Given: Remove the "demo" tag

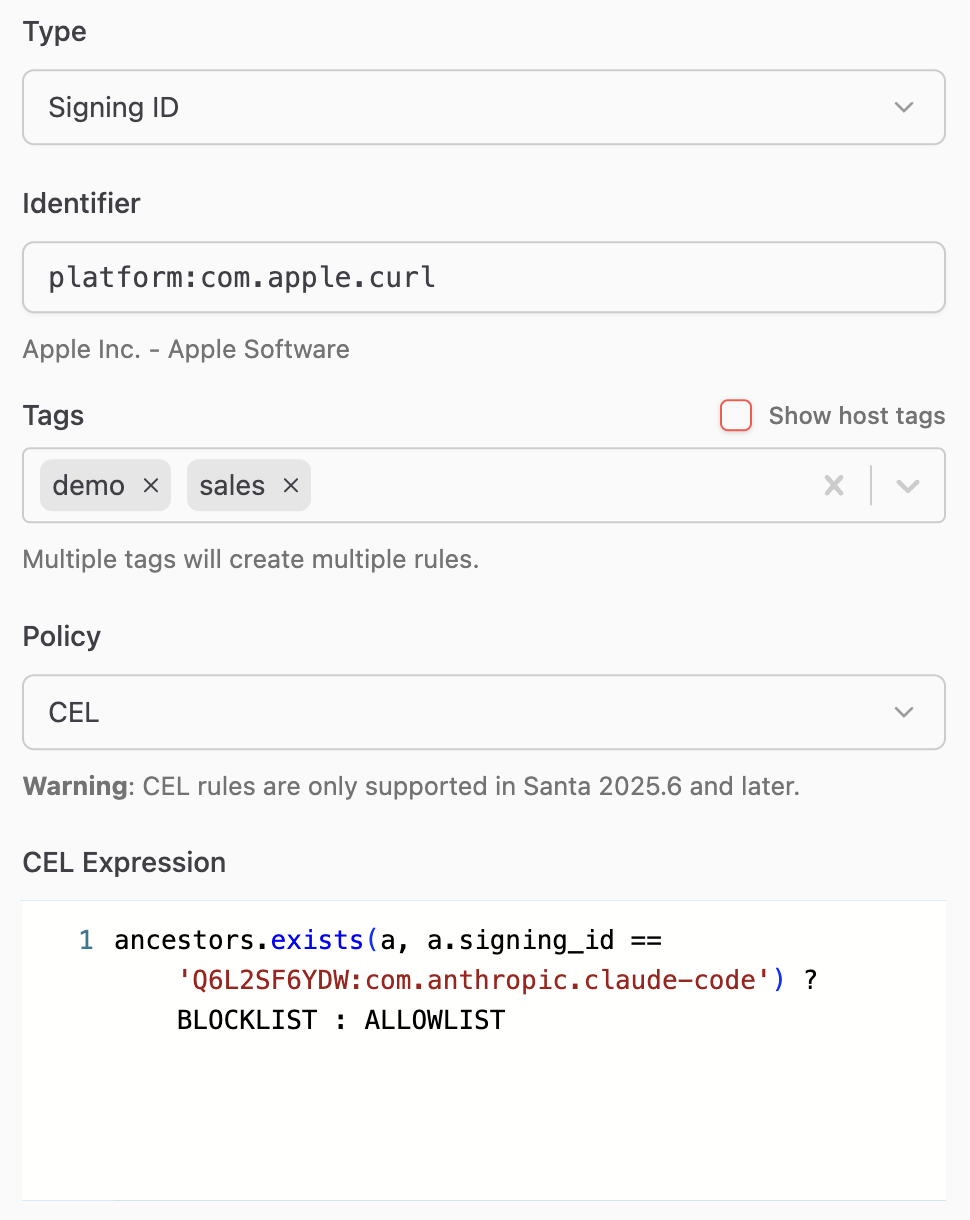Looking at the screenshot, I should coord(151,486).
